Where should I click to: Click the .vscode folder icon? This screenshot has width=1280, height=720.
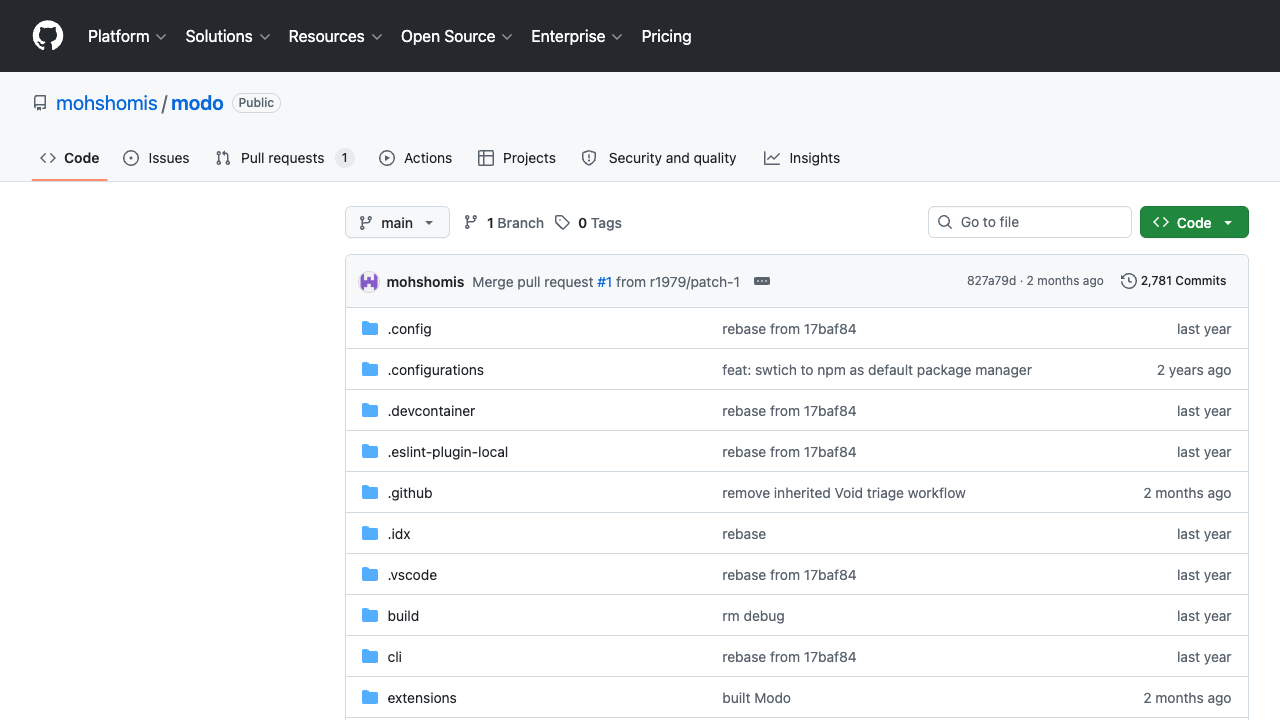pos(370,575)
